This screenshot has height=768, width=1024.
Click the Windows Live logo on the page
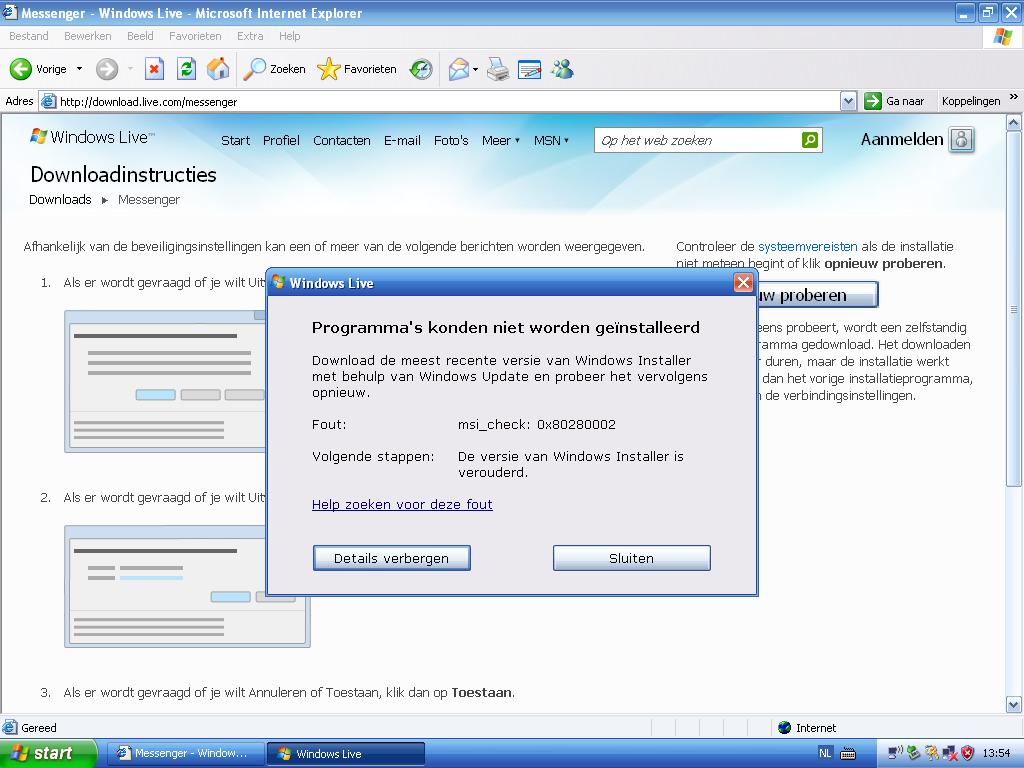coord(93,137)
